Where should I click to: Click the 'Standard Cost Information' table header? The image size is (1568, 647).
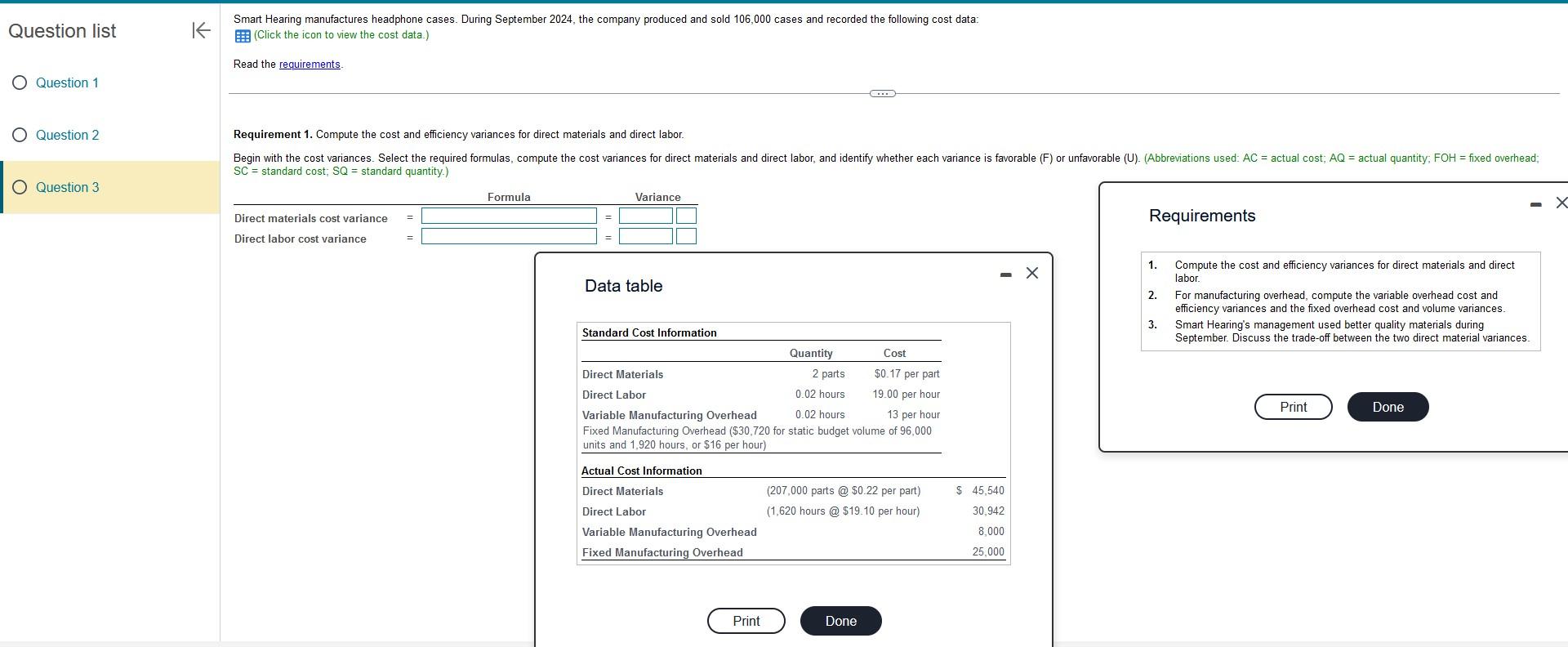click(649, 332)
